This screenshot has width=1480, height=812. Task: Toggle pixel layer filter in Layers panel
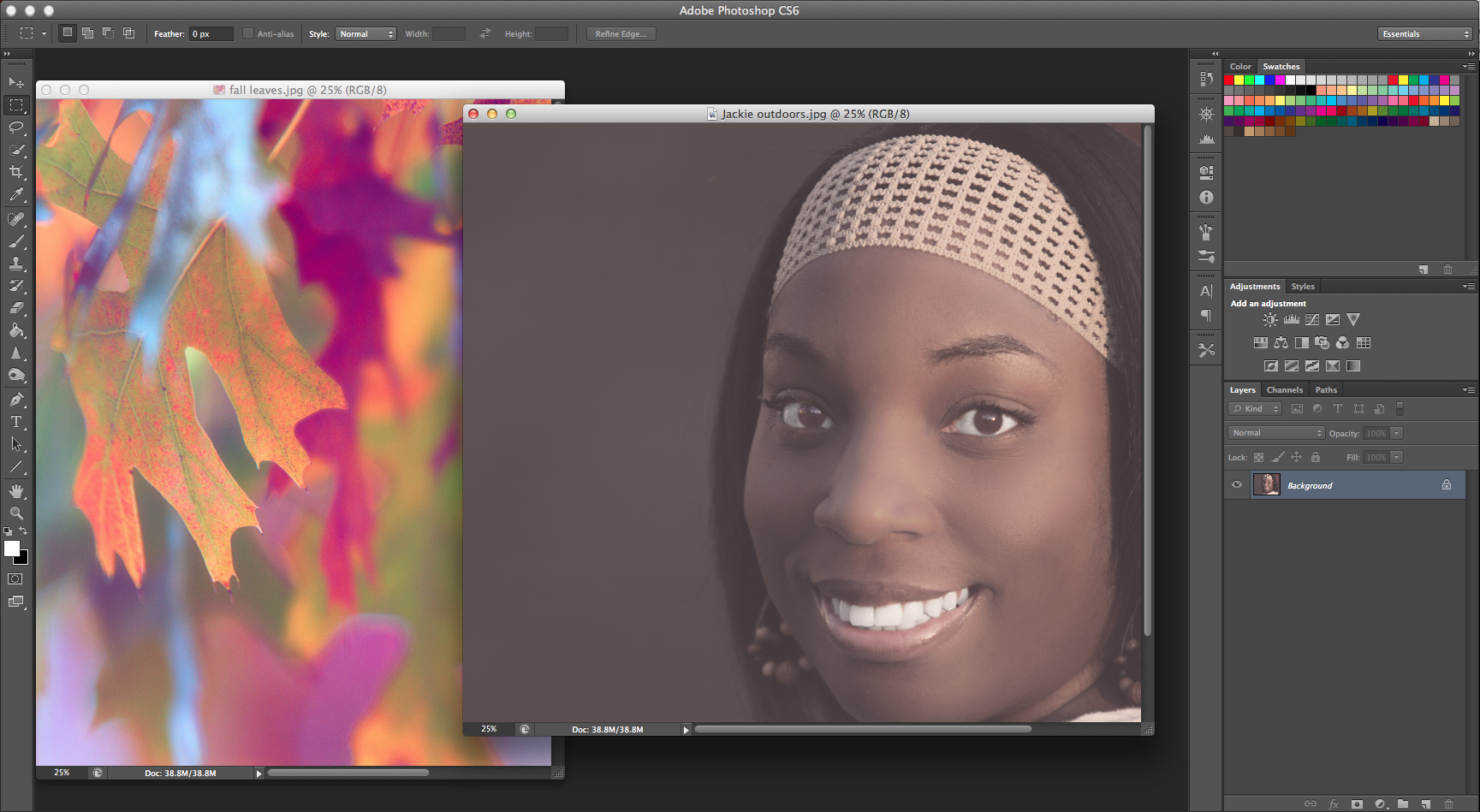click(x=1297, y=409)
